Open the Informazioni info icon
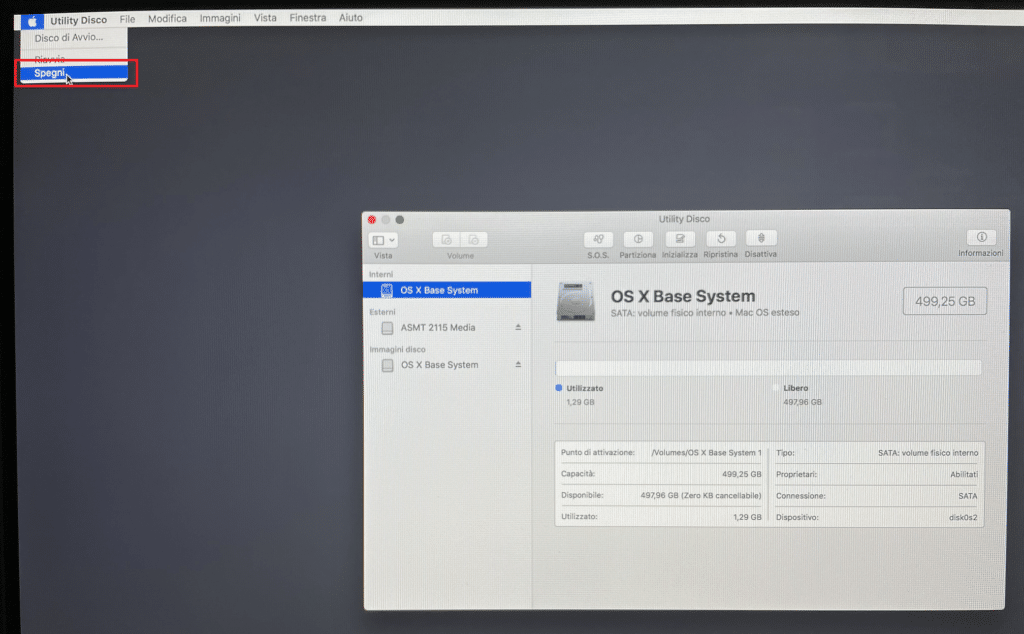The image size is (1024, 634). tap(981, 237)
